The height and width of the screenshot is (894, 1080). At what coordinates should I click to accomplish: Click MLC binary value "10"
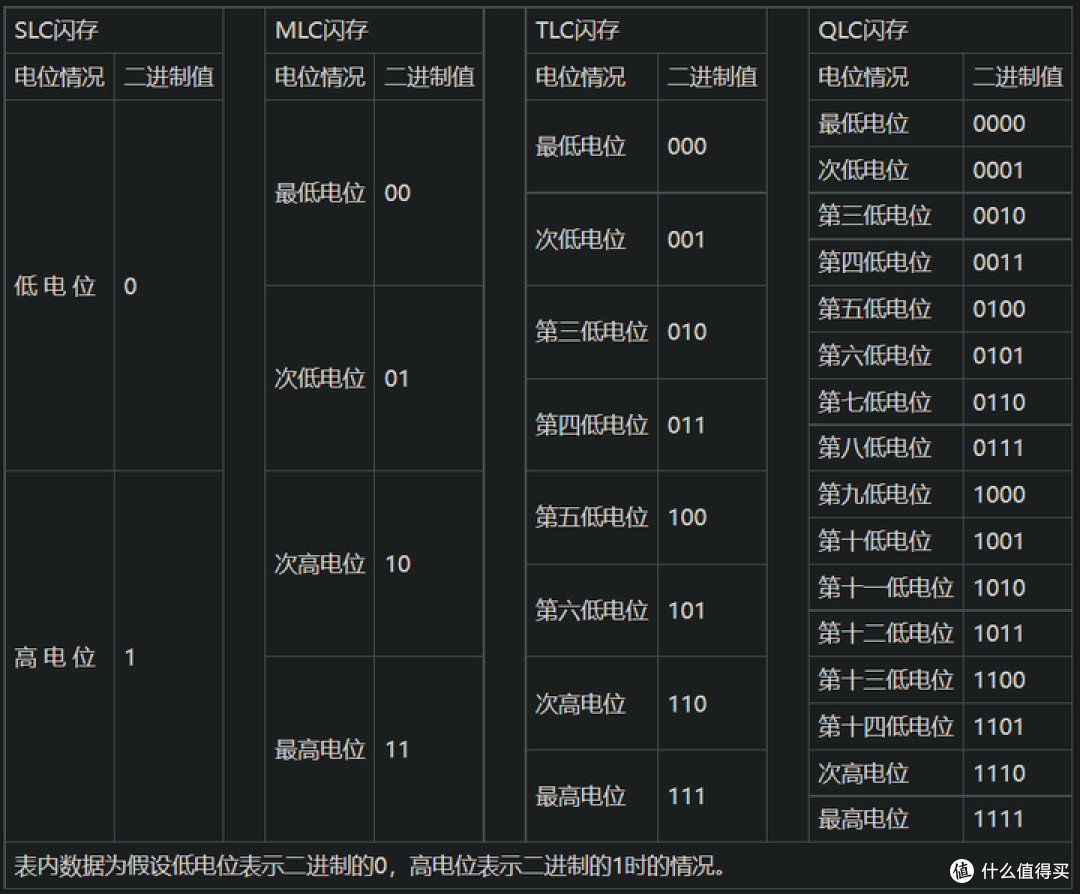pyautogui.click(x=397, y=564)
